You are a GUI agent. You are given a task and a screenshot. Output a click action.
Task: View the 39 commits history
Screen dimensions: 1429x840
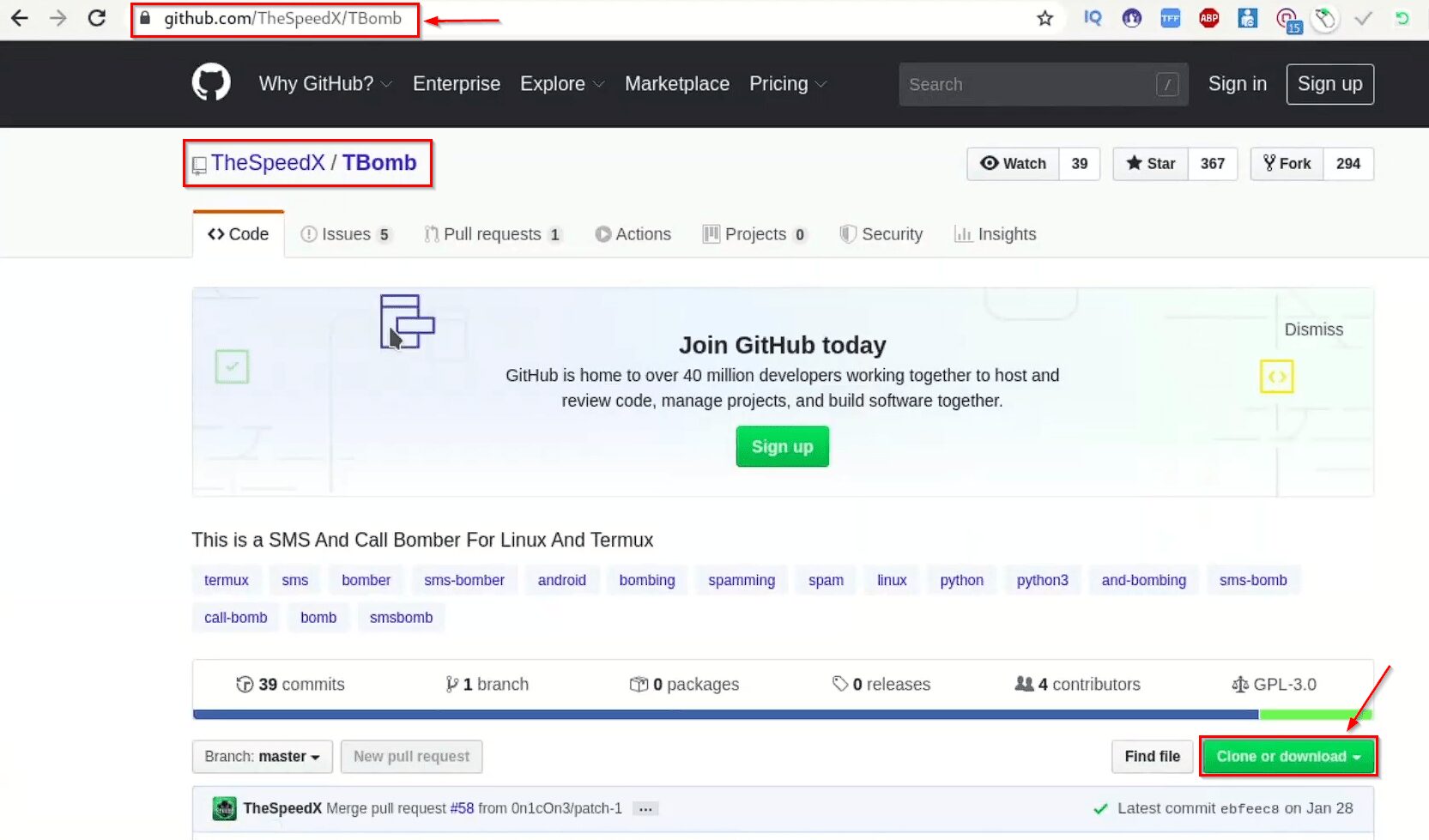click(x=290, y=685)
